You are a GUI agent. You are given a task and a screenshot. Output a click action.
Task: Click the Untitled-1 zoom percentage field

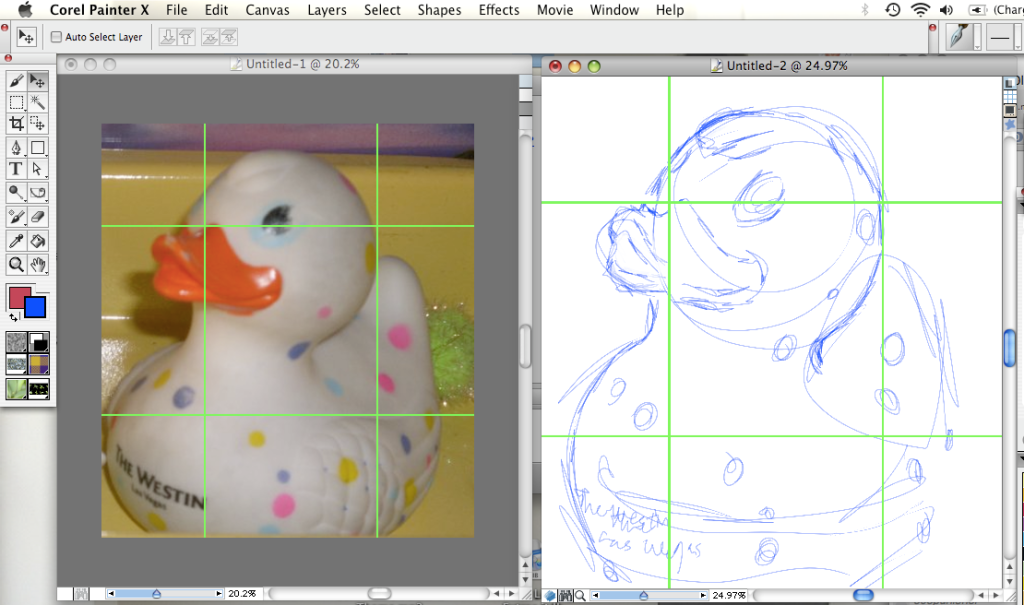coord(240,594)
